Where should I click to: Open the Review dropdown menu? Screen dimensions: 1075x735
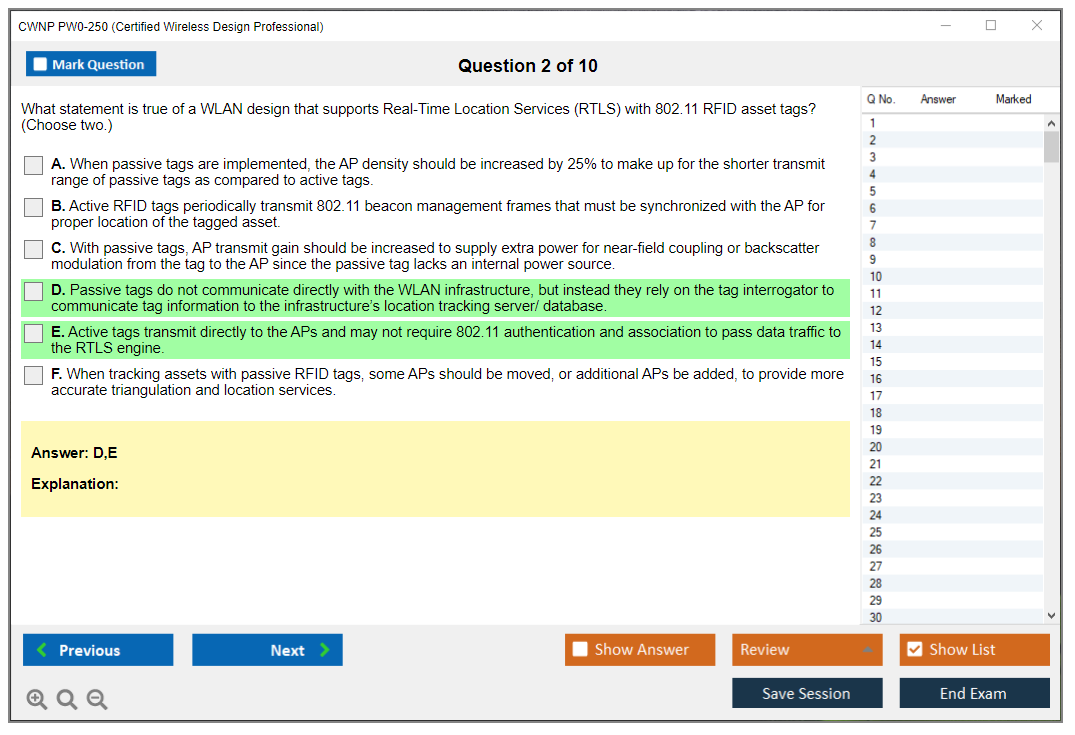806,650
